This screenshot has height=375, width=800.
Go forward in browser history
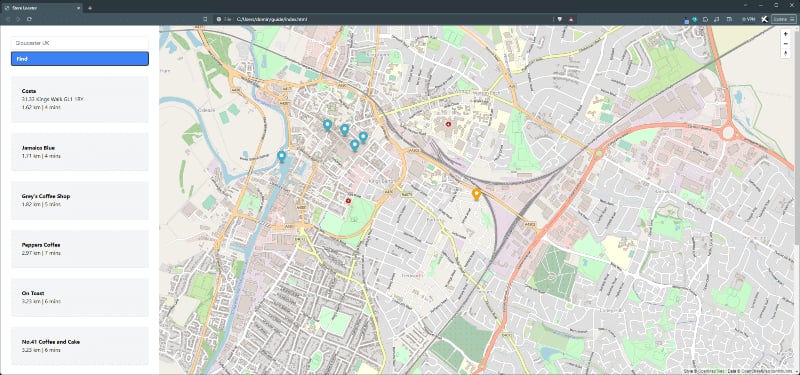pyautogui.click(x=18, y=19)
